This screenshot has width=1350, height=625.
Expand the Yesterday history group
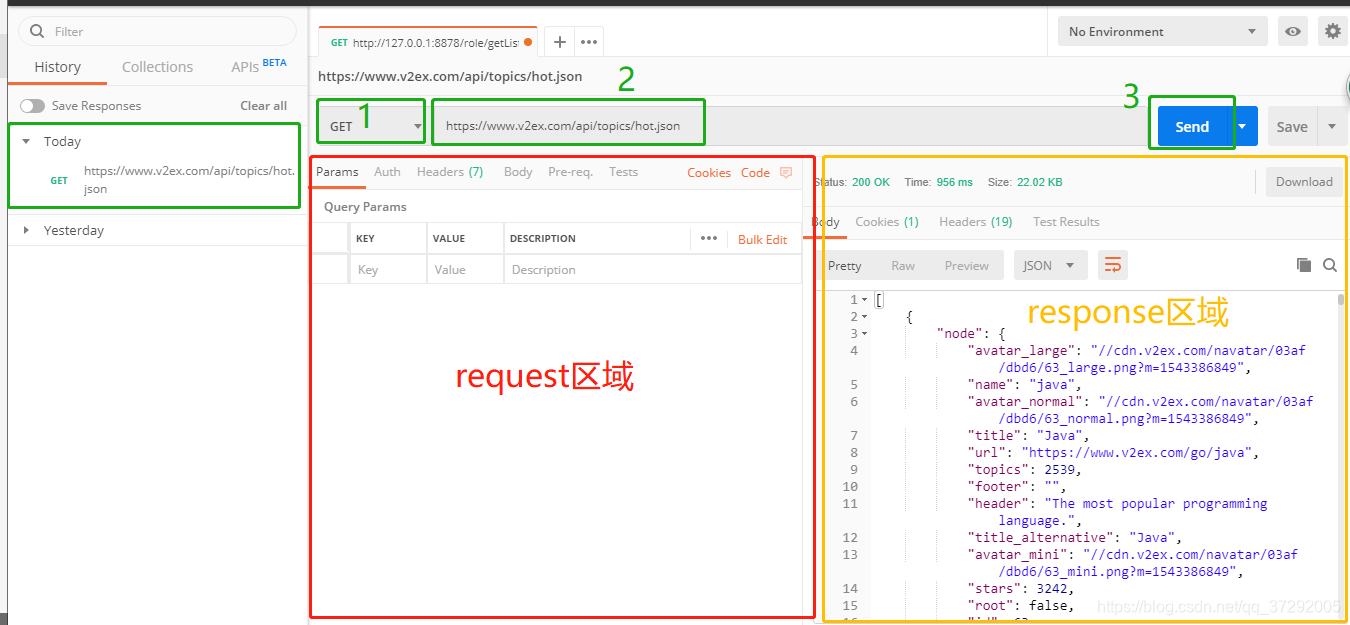[x=26, y=231]
